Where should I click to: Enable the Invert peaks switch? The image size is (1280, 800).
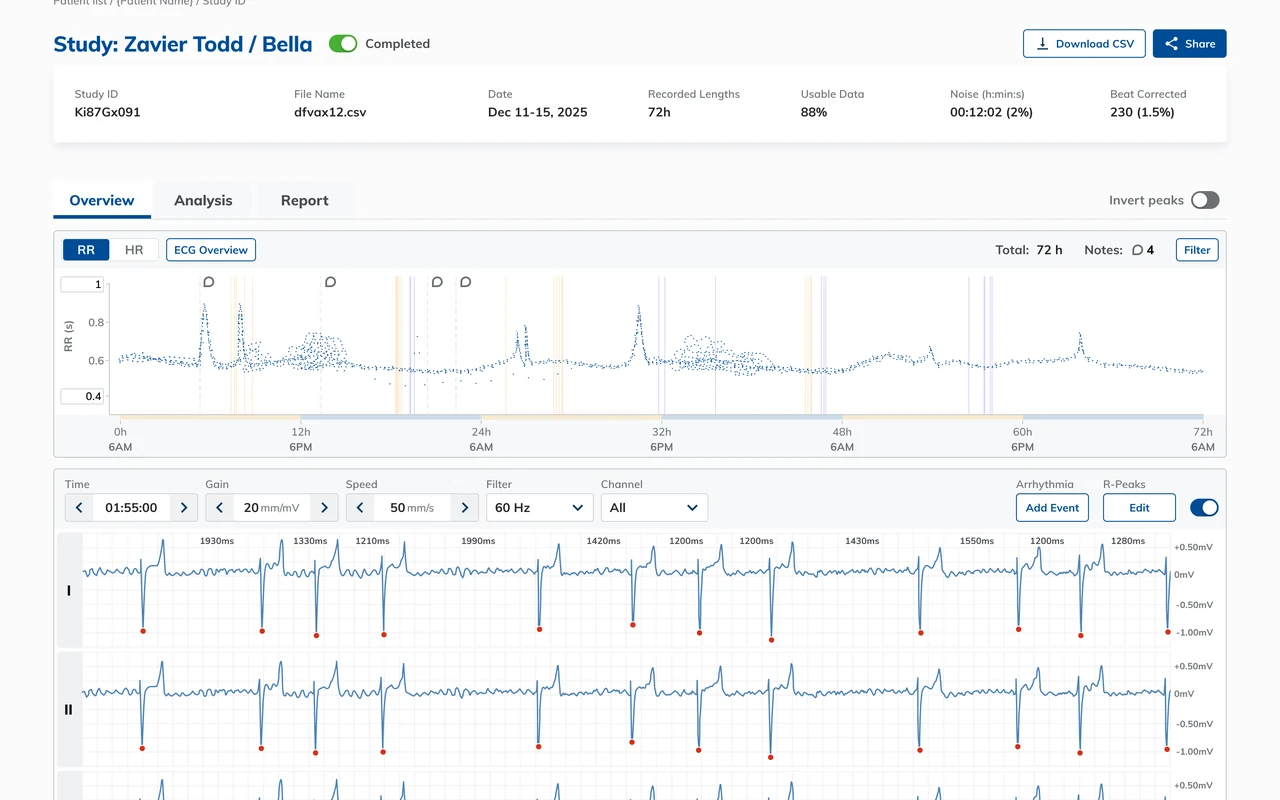pos(1205,200)
